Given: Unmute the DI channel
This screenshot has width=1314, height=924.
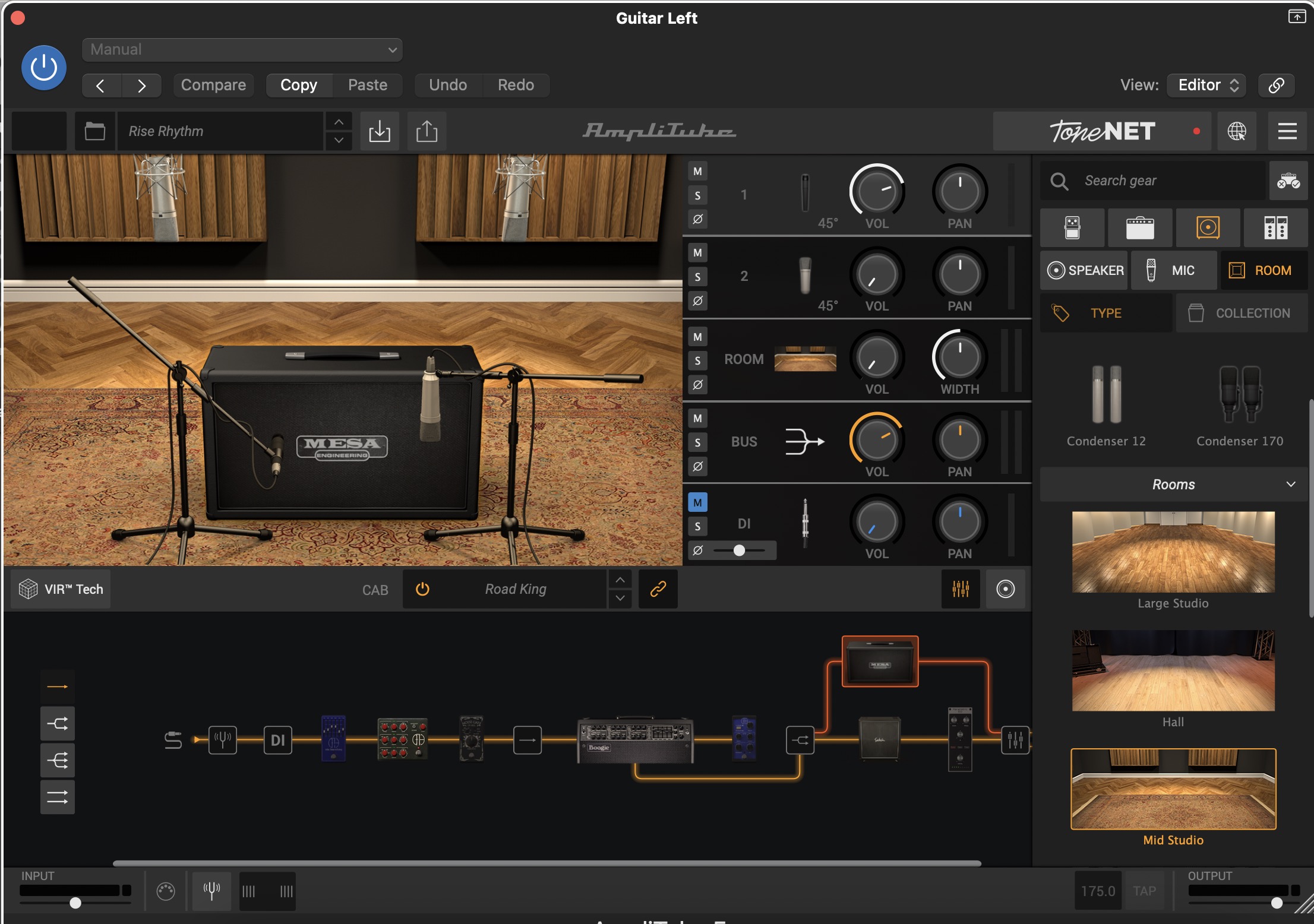Looking at the screenshot, I should pyautogui.click(x=697, y=502).
